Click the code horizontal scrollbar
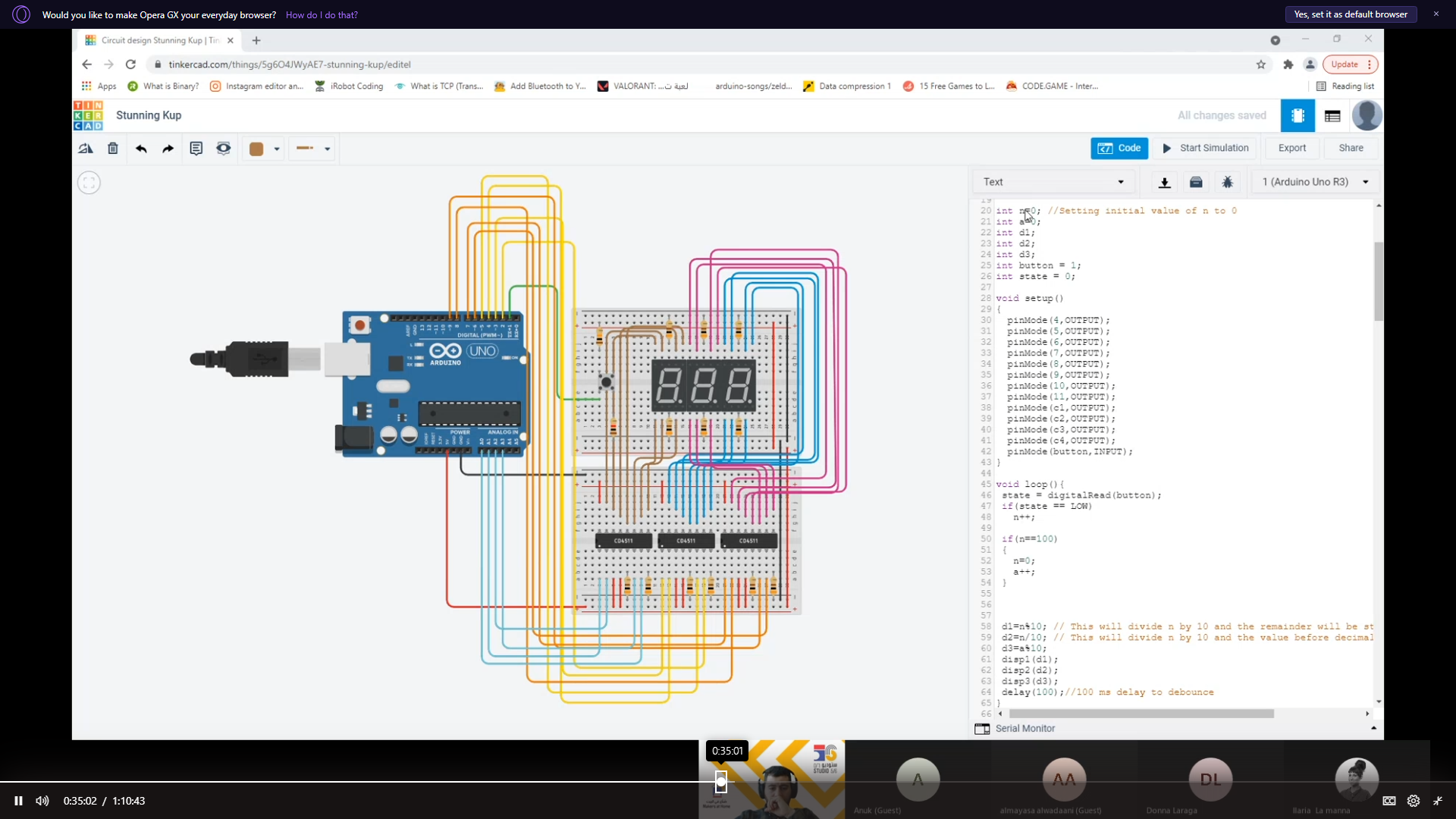1456x819 pixels. tap(1141, 714)
